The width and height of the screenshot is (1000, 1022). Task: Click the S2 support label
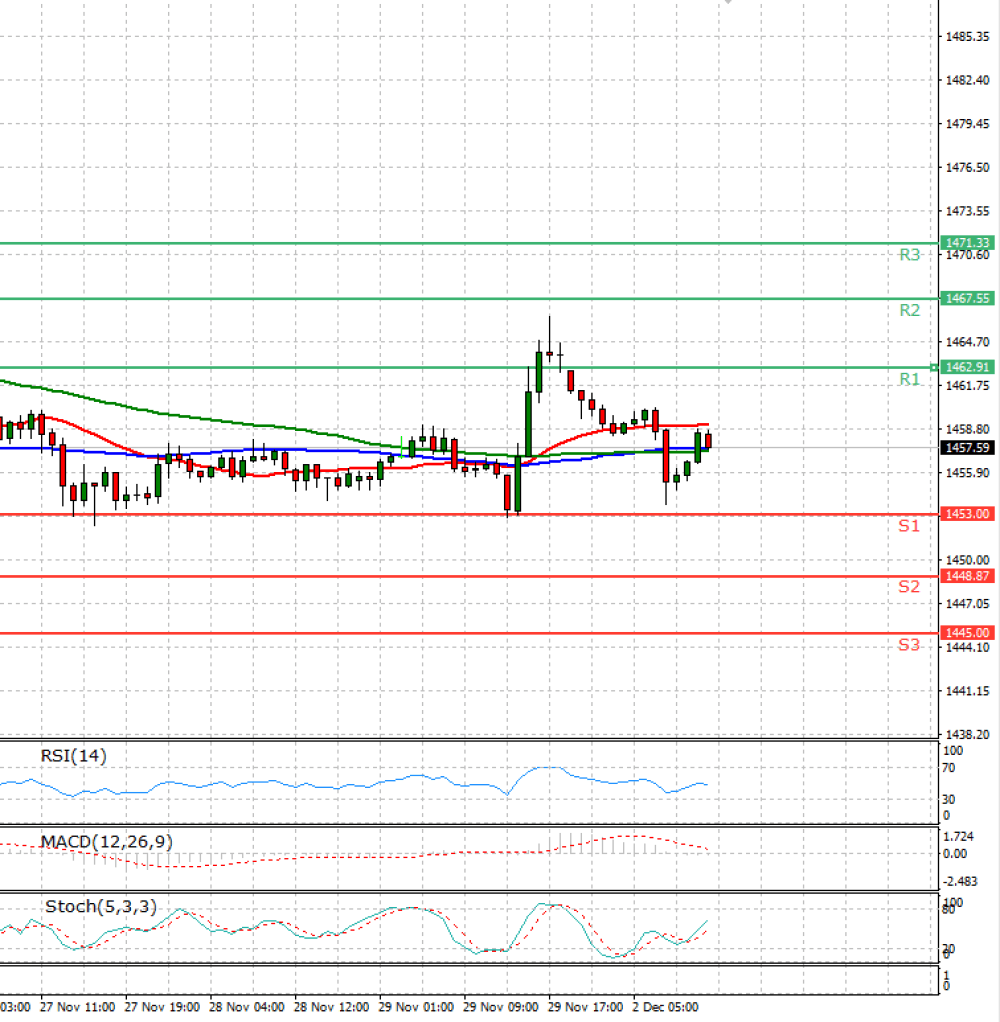pos(909,587)
